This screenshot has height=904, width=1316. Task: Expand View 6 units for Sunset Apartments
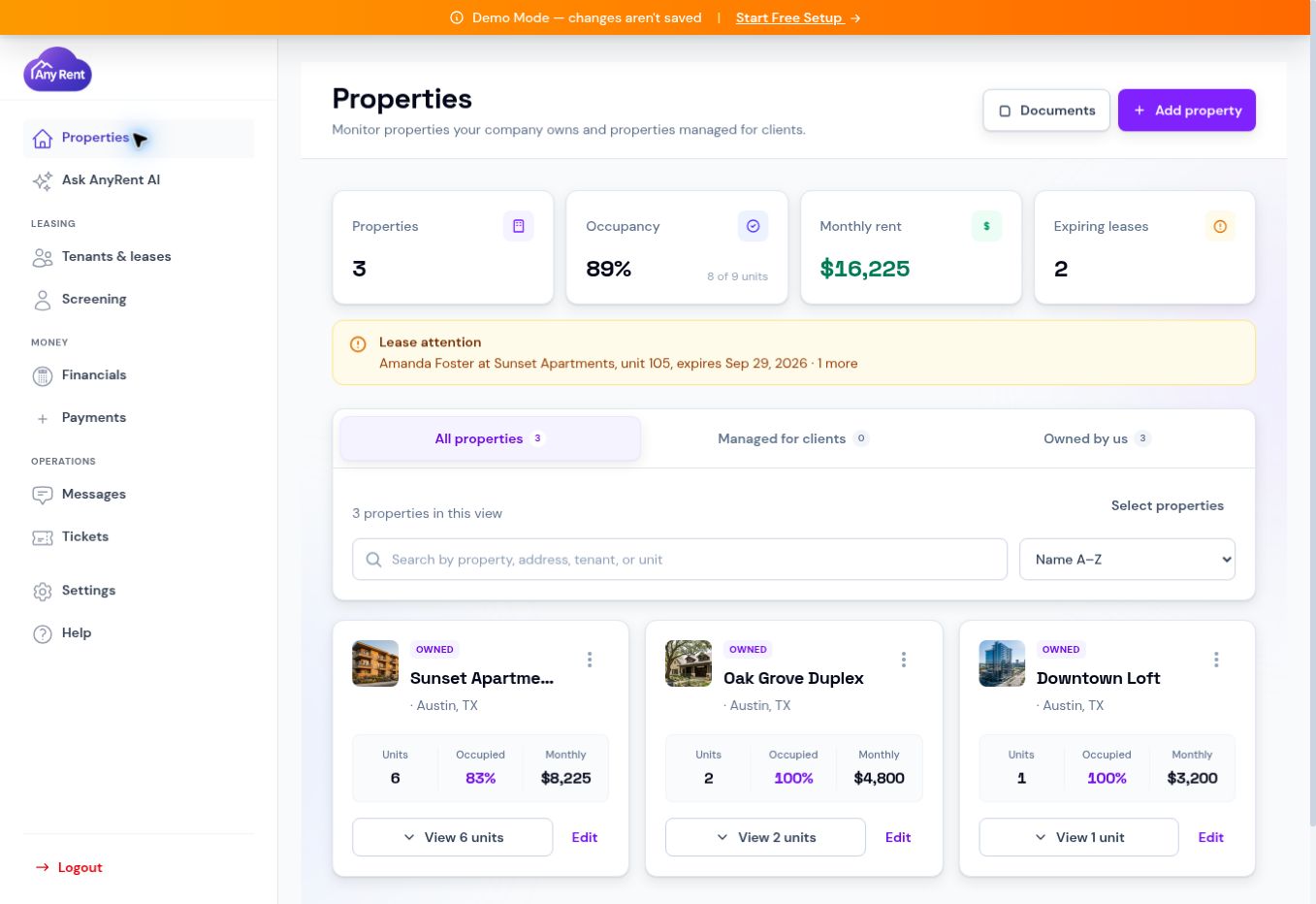(x=453, y=837)
